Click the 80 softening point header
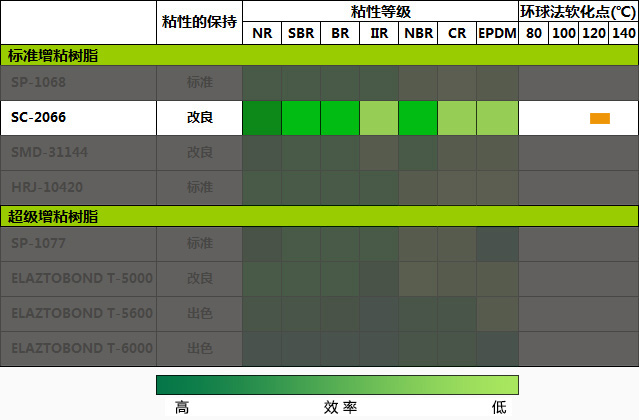 pyautogui.click(x=534, y=33)
